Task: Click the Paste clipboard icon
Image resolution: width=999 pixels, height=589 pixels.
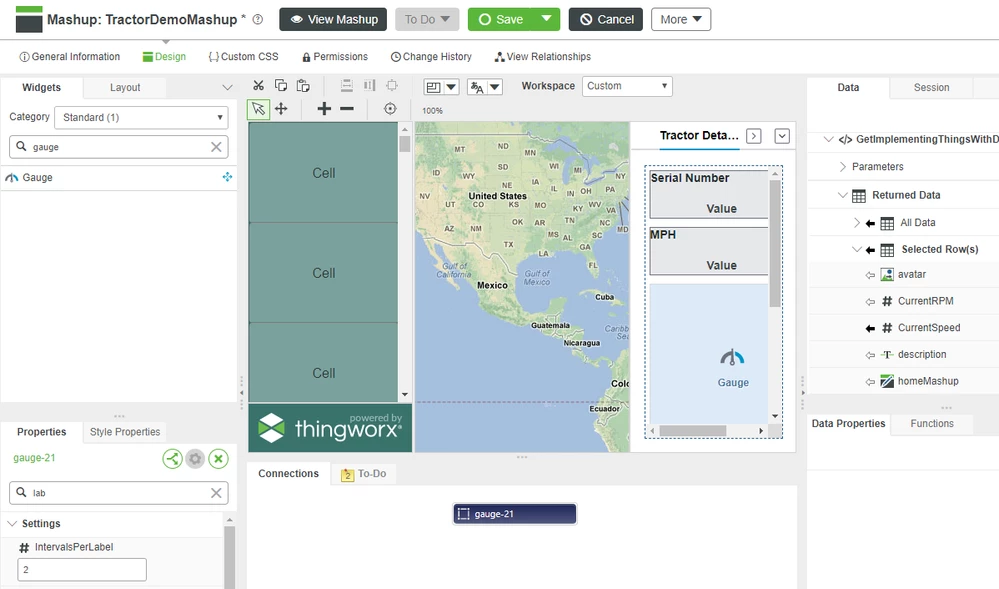Action: tap(303, 85)
